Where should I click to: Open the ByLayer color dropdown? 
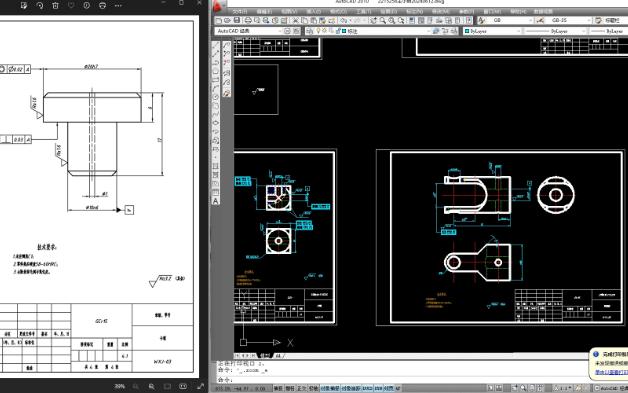pos(492,31)
